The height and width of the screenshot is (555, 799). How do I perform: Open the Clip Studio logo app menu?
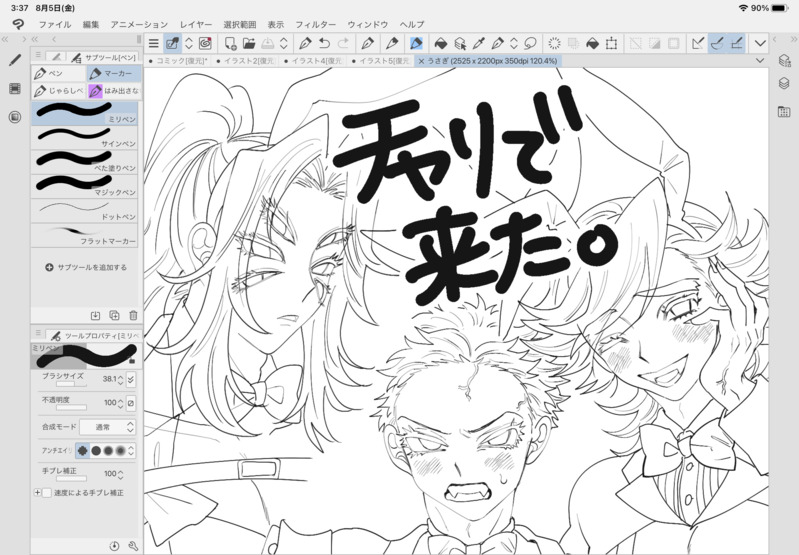tap(18, 24)
